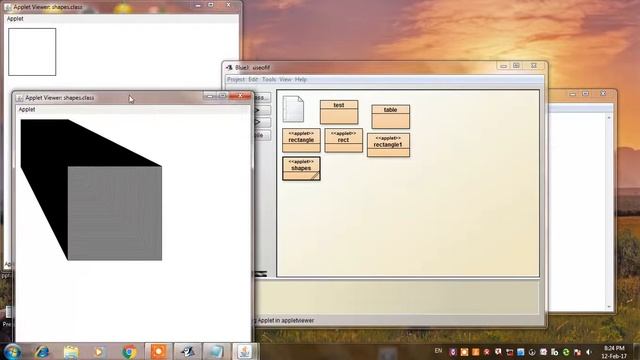Minimize the BlueJ window
This screenshot has width=640, height=360.
pyautogui.click(x=503, y=66)
